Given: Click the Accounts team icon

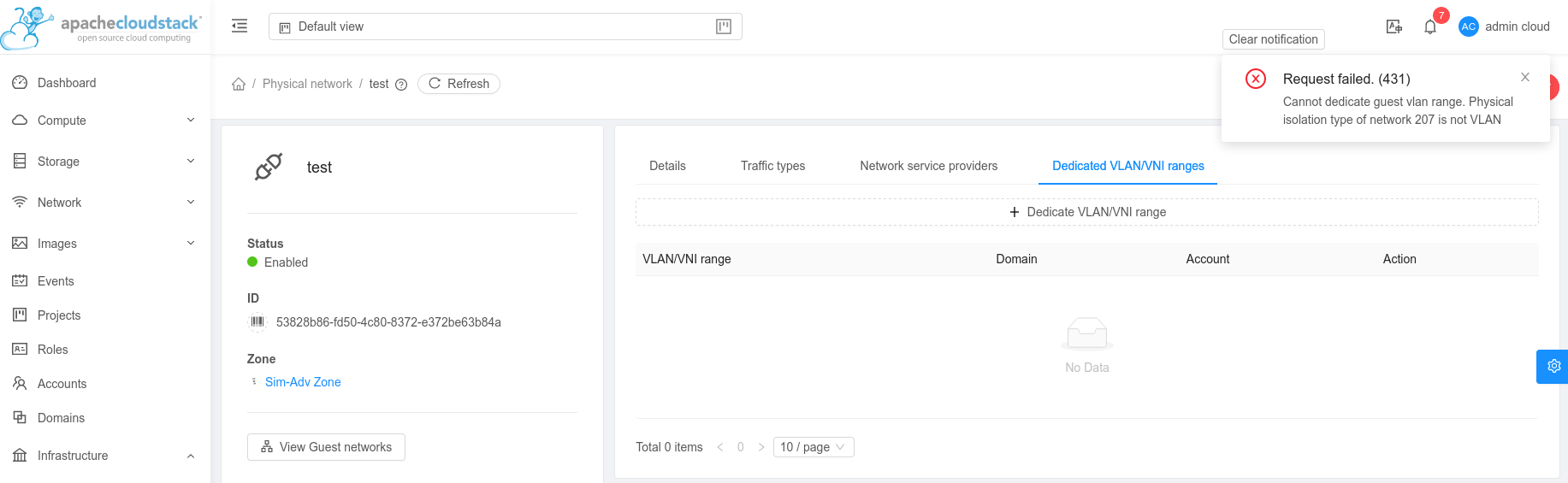Looking at the screenshot, I should pyautogui.click(x=20, y=384).
